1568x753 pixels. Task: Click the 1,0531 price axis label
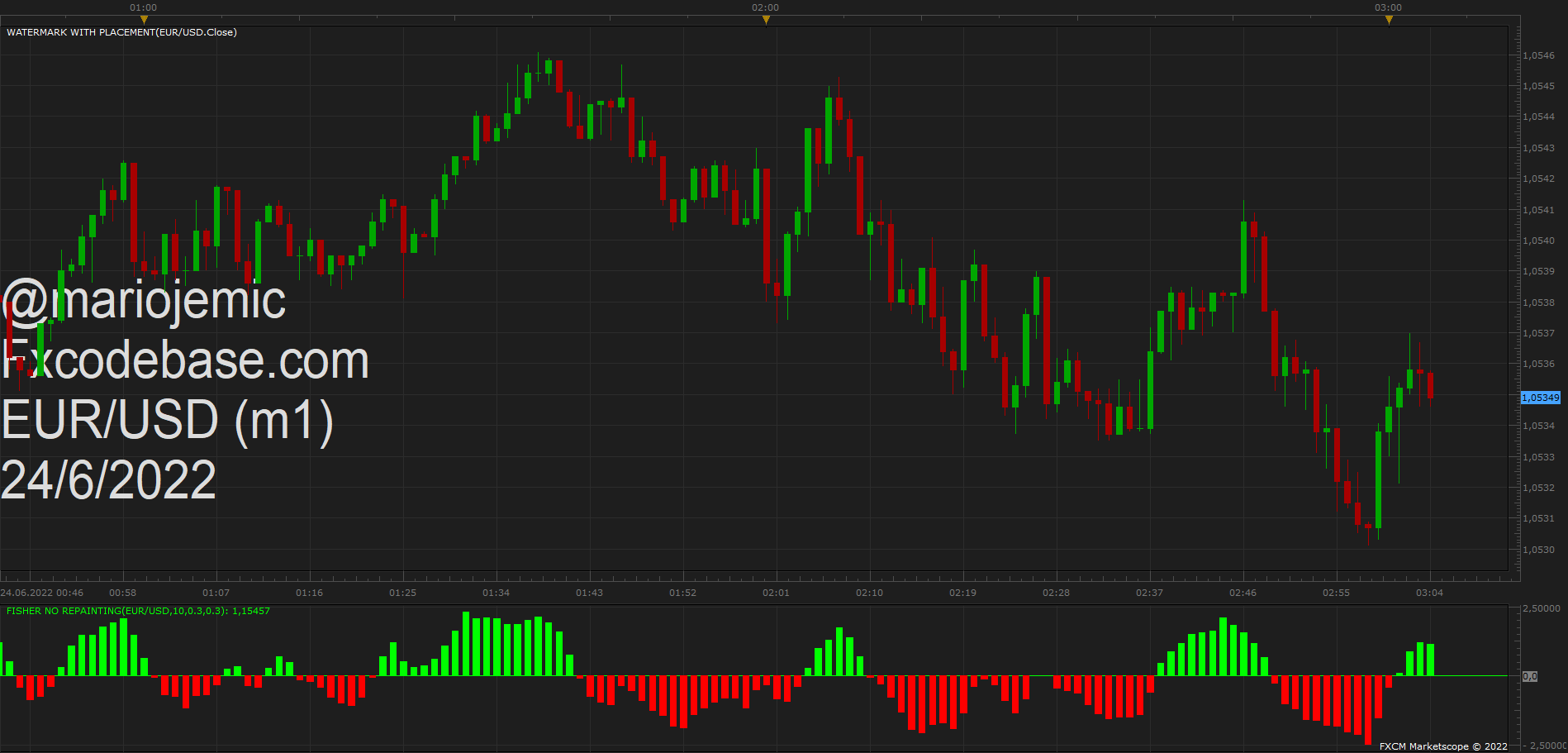(1539, 518)
